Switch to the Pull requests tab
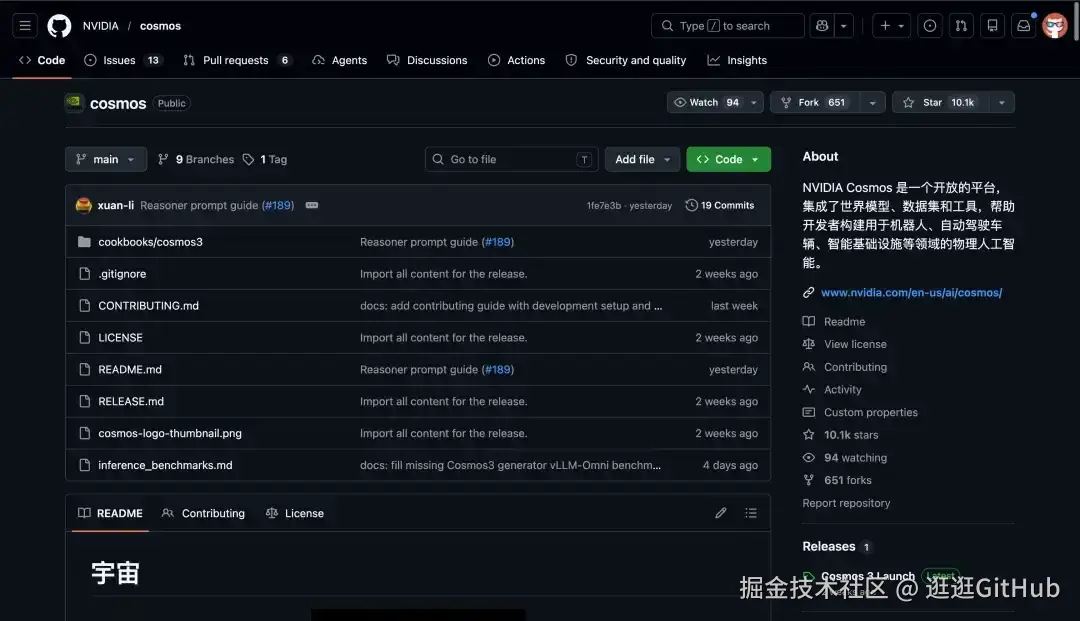The height and width of the screenshot is (621, 1080). [238, 61]
